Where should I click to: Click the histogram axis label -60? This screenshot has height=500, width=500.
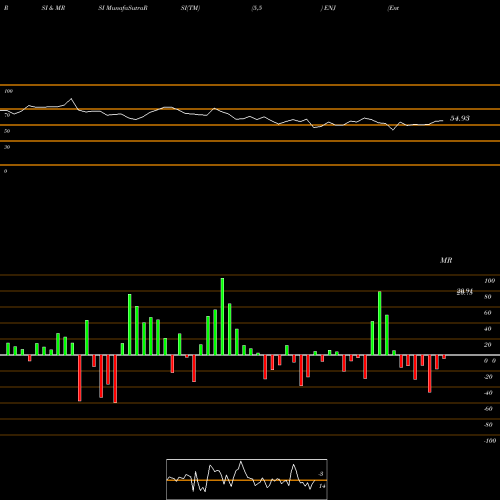488,409
